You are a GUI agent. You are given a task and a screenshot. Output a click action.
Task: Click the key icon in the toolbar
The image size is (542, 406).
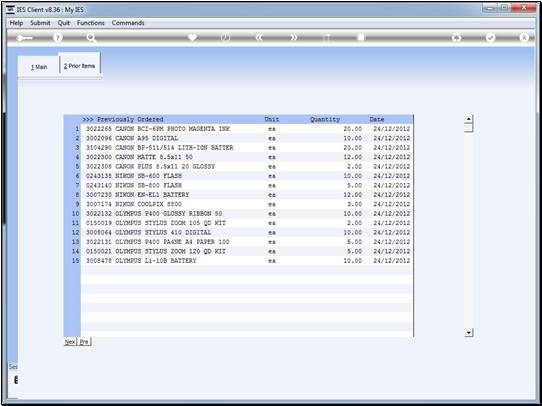24,38
